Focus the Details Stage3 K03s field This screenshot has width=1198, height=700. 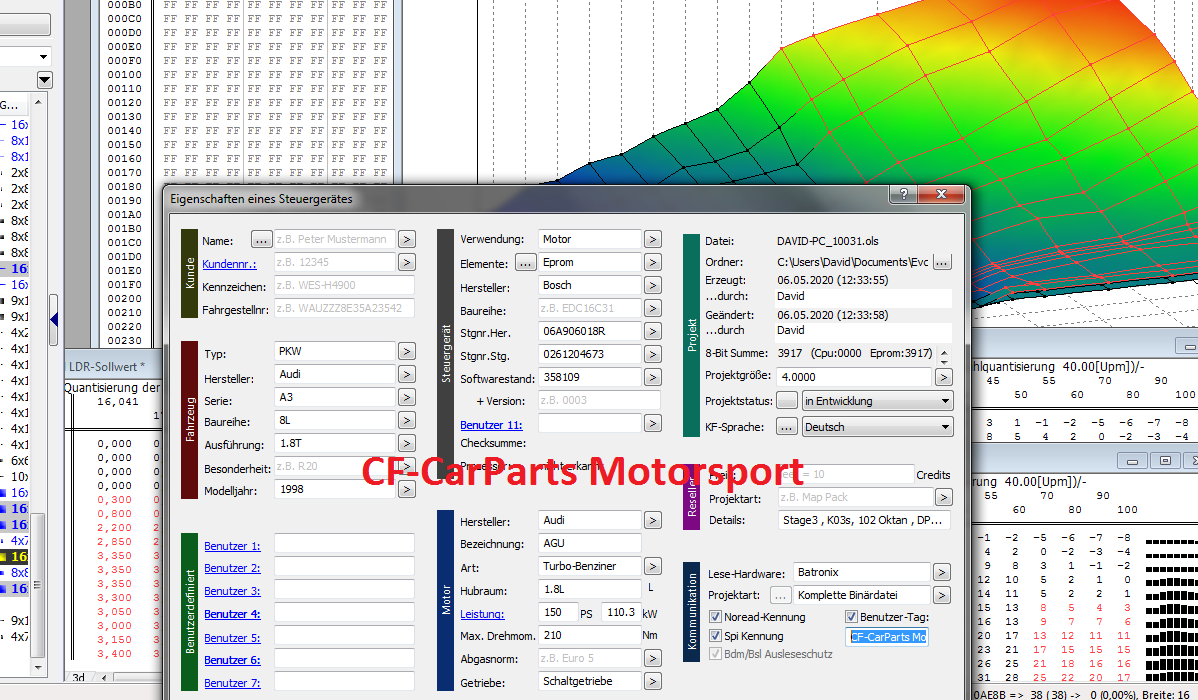click(865, 520)
